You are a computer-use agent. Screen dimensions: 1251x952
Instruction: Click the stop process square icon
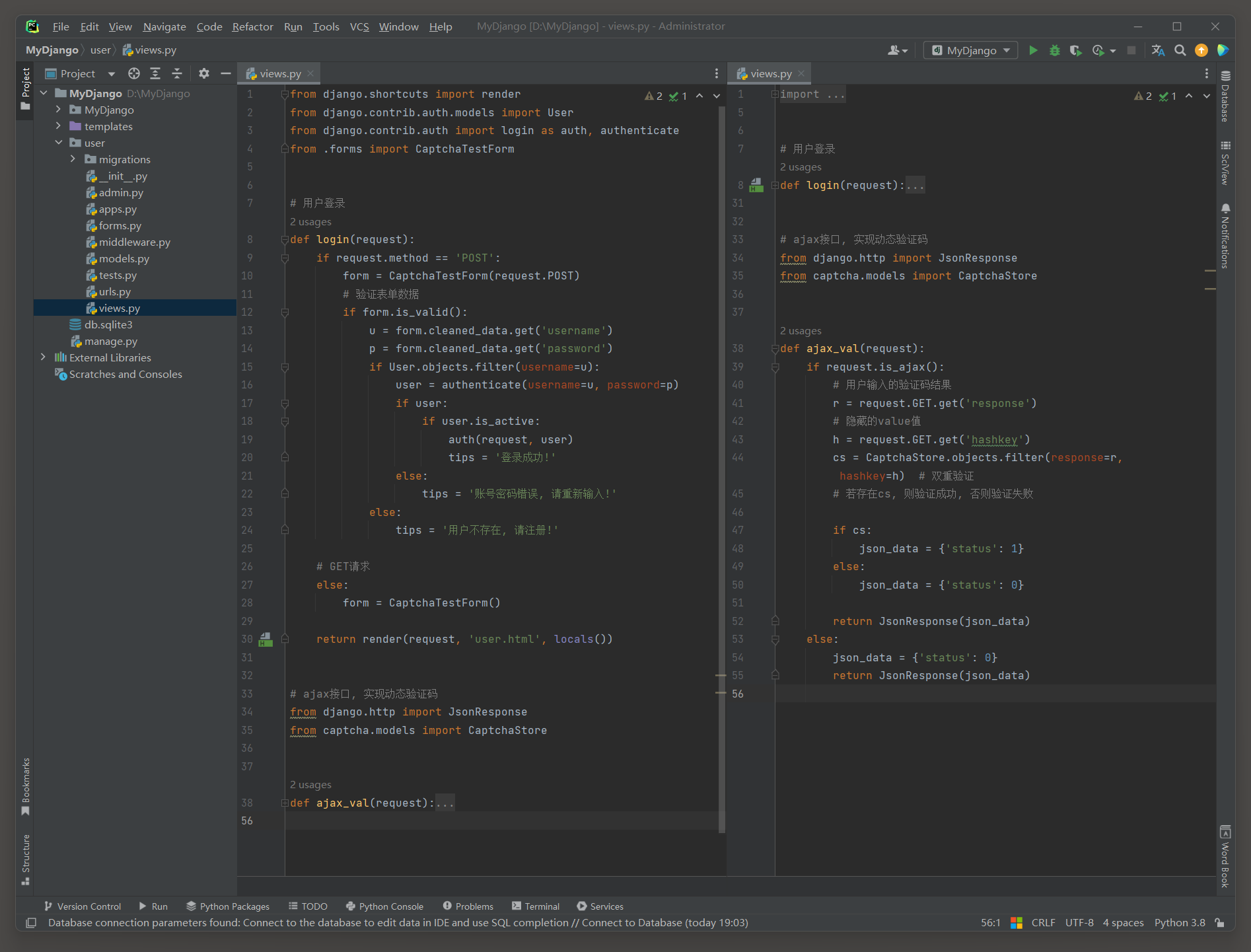[x=1131, y=50]
